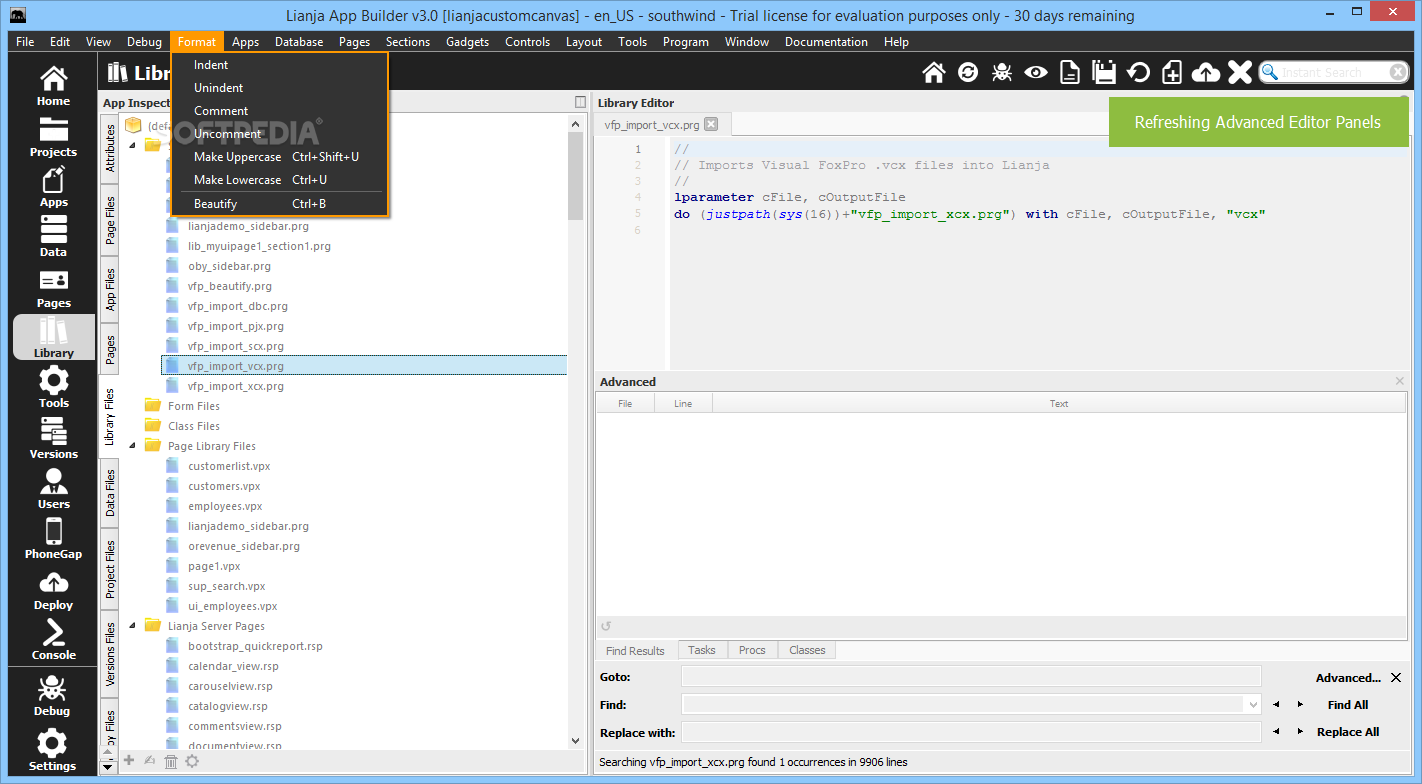Select Beautify in the Format menu
Screen dimensions: 1422x784
[x=280, y=204]
